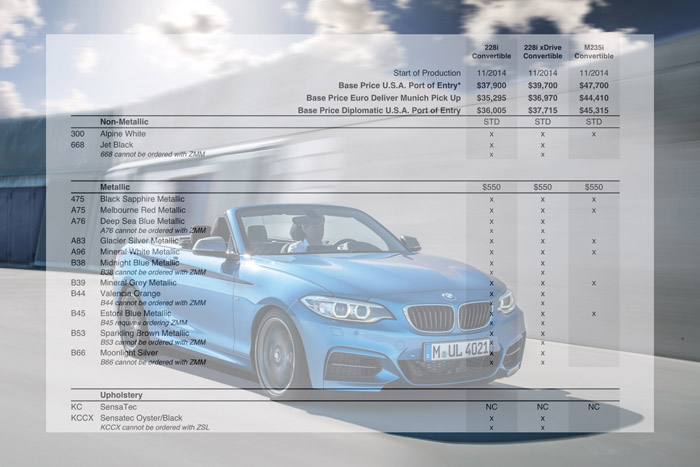Image resolution: width=700 pixels, height=467 pixels.
Task: Click the '668 cannot be ordered with ZMM' note
Action: [x=153, y=154]
